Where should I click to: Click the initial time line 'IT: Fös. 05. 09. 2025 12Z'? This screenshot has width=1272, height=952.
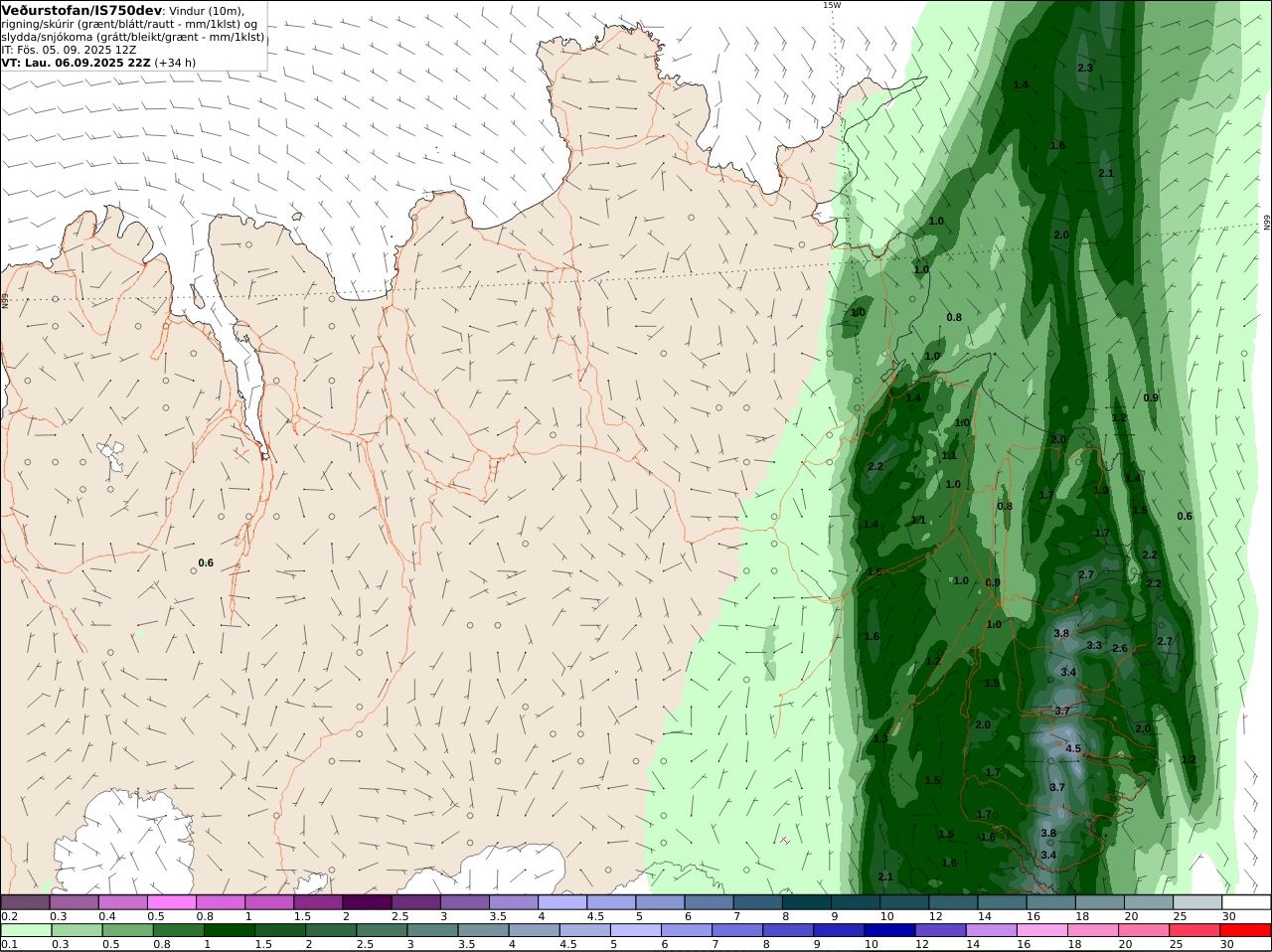(x=69, y=49)
